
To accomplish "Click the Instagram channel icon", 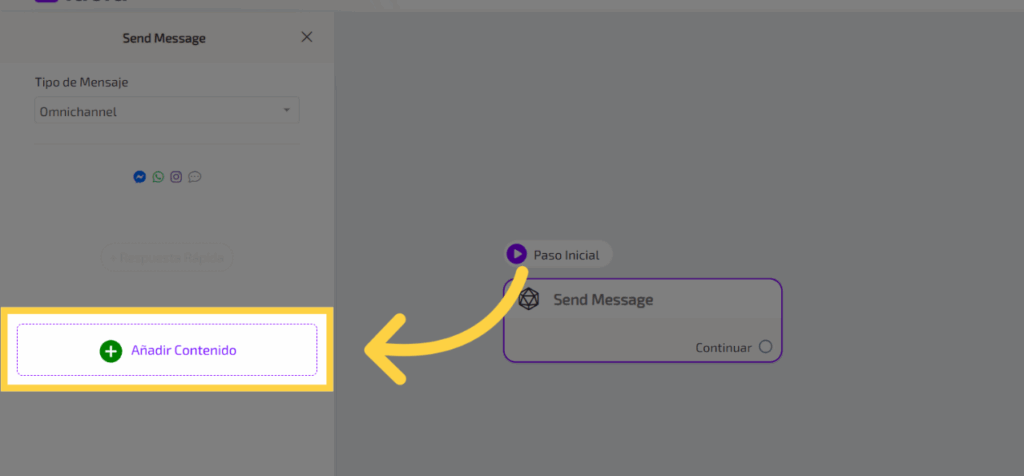I will [176, 177].
